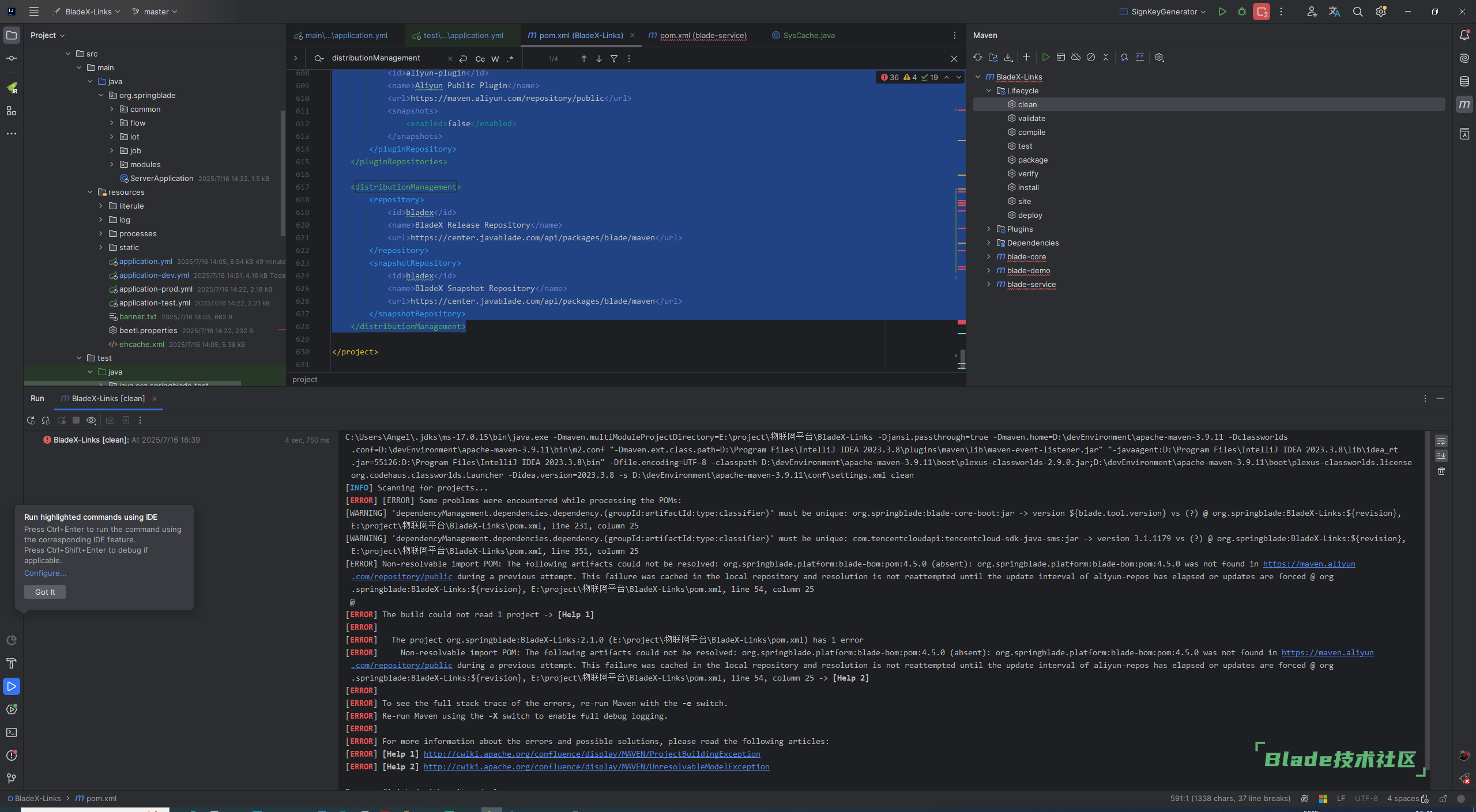The height and width of the screenshot is (812, 1476).
Task: Toggle Skip Tests mode in Maven
Action: (x=1090, y=57)
